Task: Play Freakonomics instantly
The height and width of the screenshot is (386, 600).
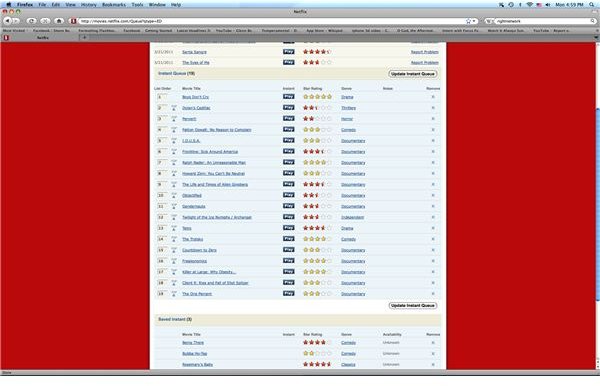Action: [289, 261]
